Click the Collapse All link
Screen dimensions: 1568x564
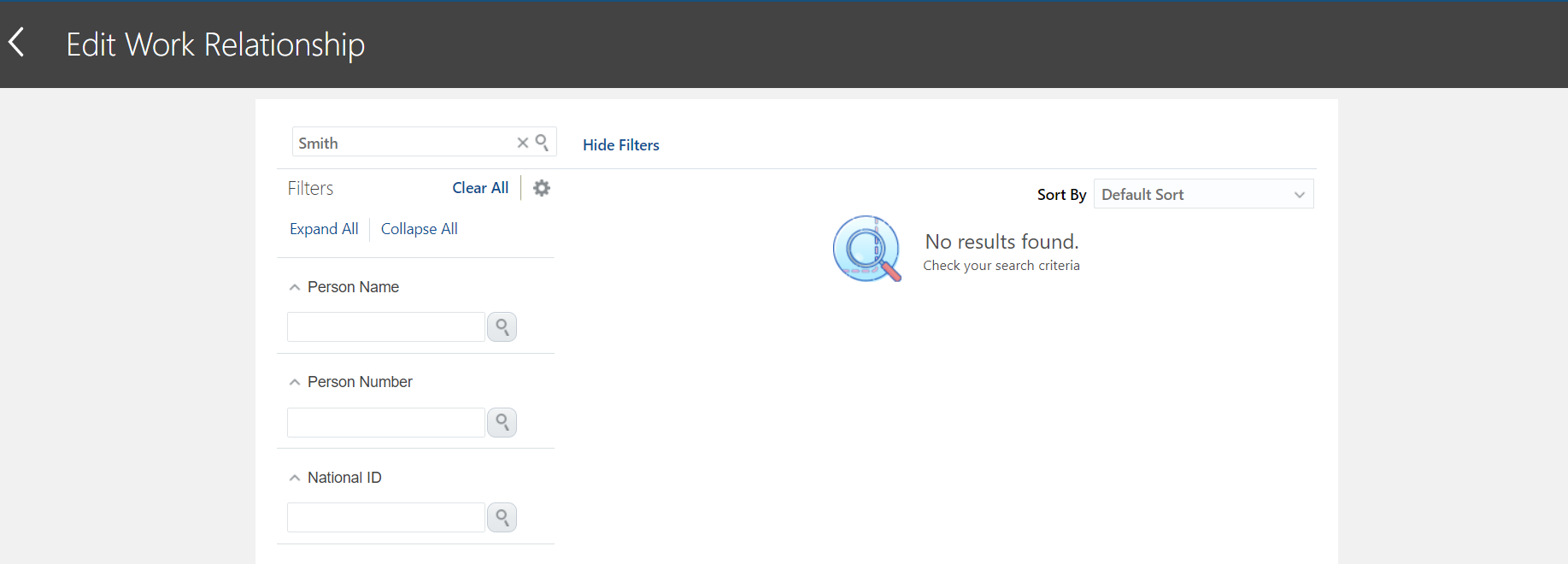click(420, 229)
